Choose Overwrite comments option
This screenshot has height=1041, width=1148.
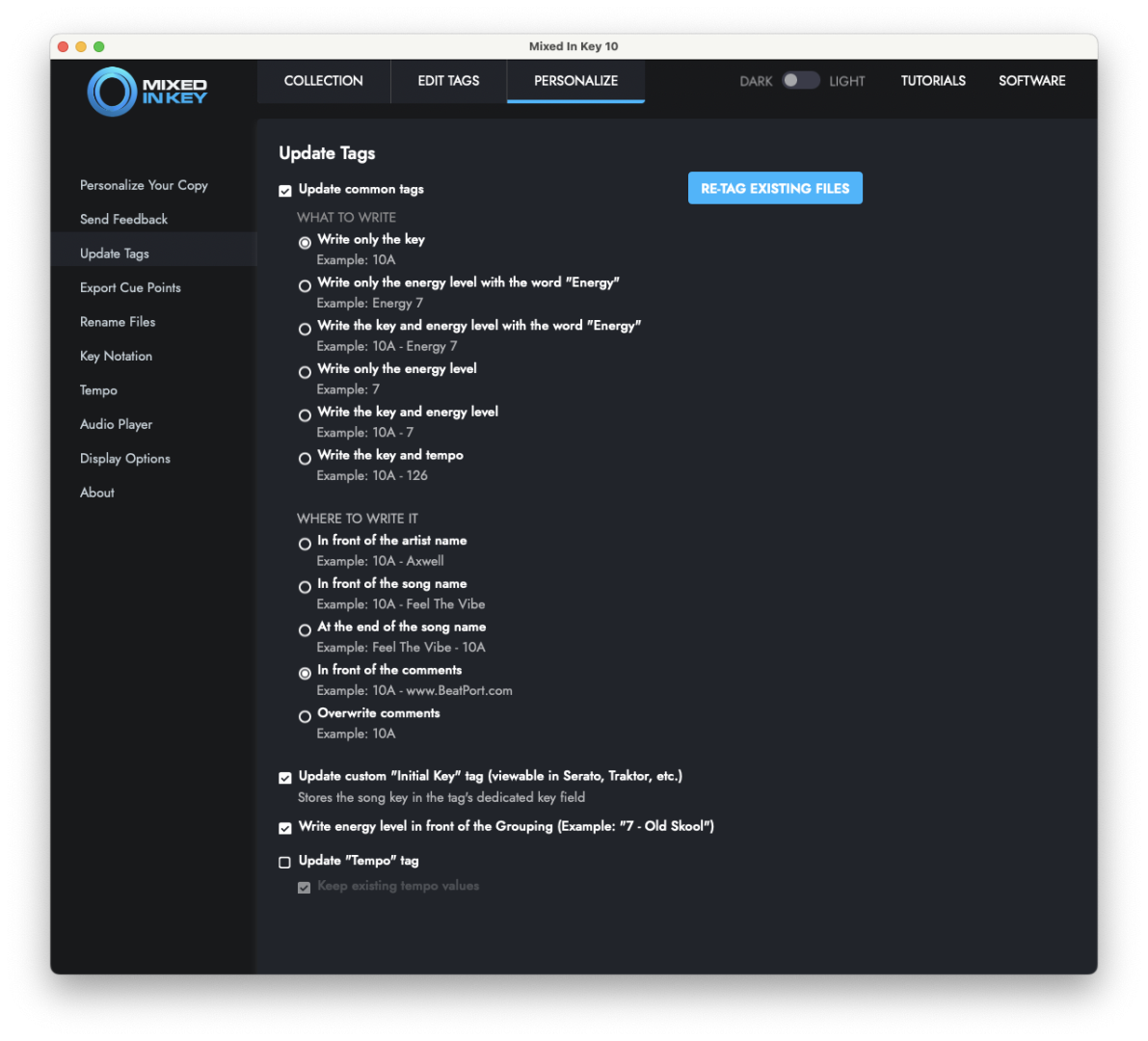305,717
